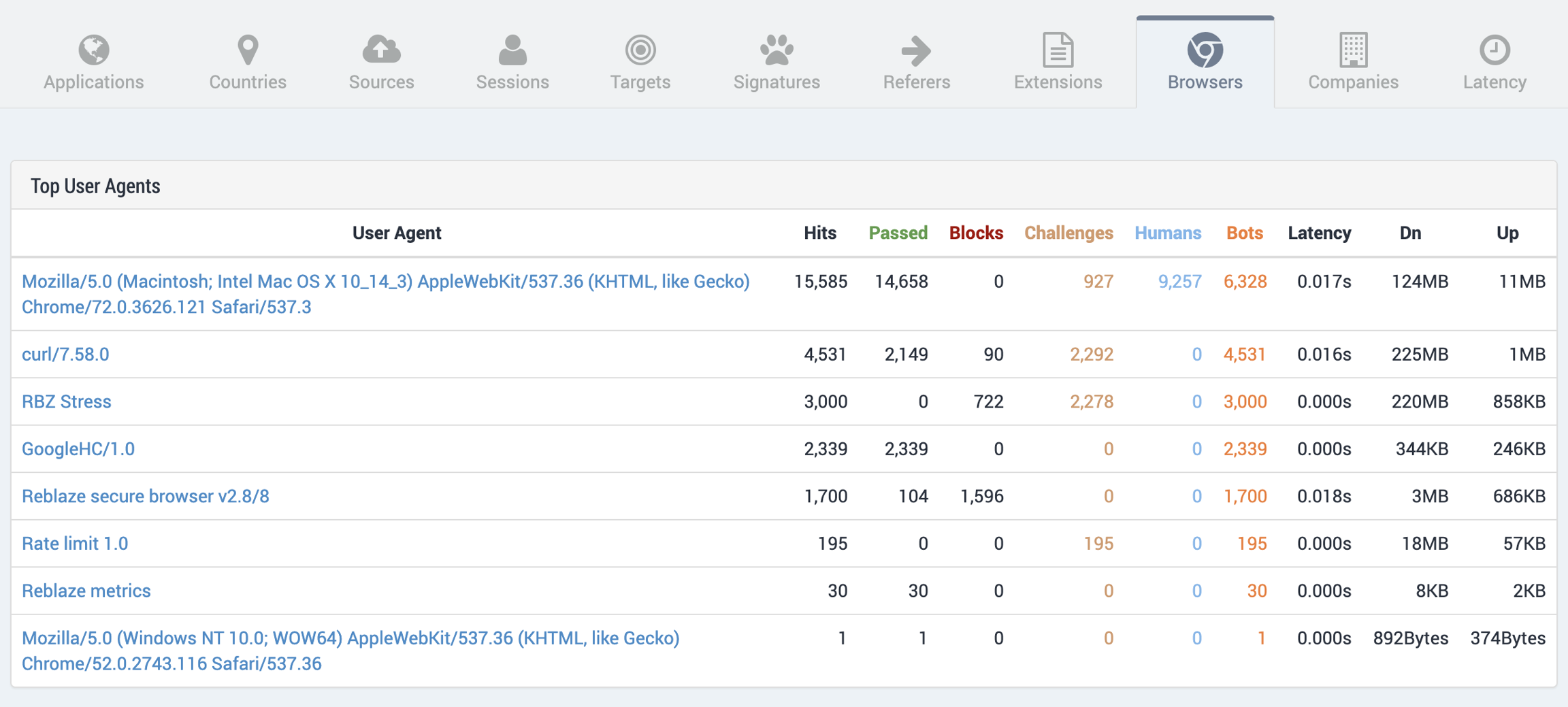
Task: Open the Countries map pin icon
Action: (x=248, y=50)
